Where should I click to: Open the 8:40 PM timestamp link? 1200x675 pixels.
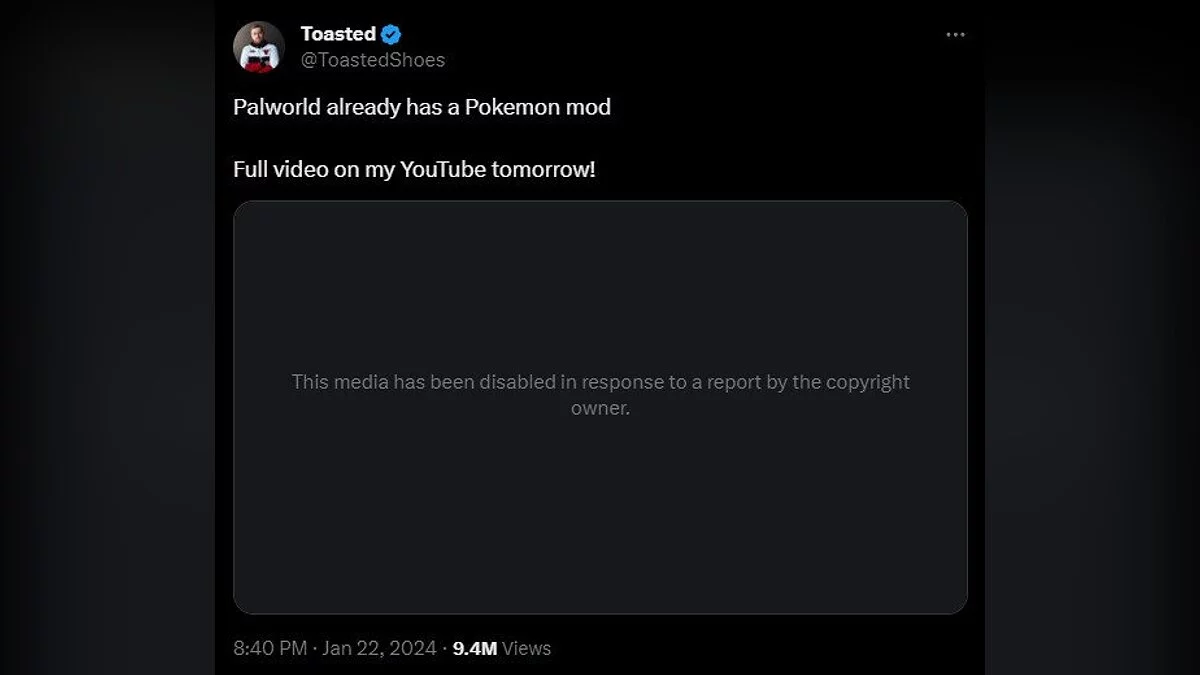269,648
